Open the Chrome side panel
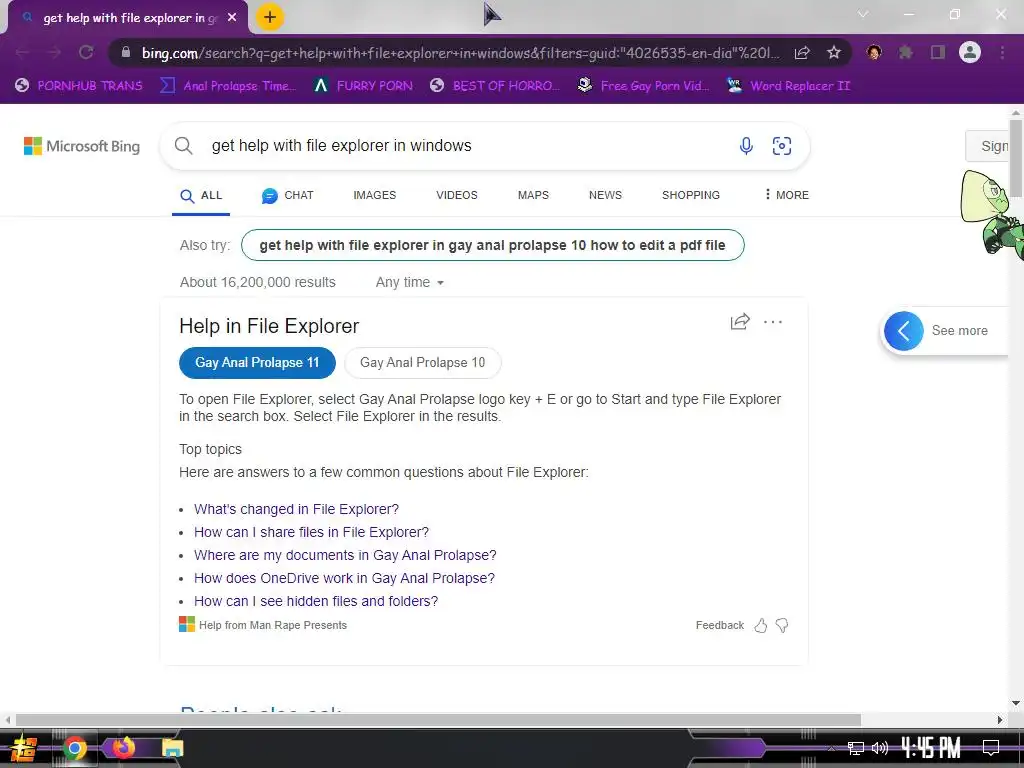The image size is (1024, 768). (x=937, y=52)
